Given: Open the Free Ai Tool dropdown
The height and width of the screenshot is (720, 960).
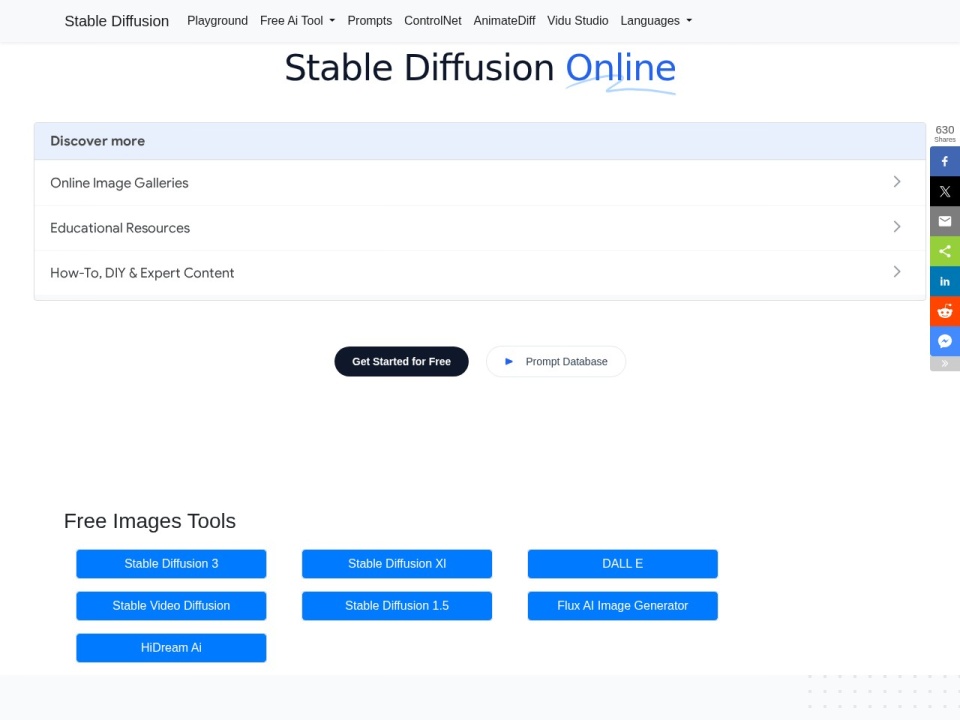Looking at the screenshot, I should tap(298, 21).
